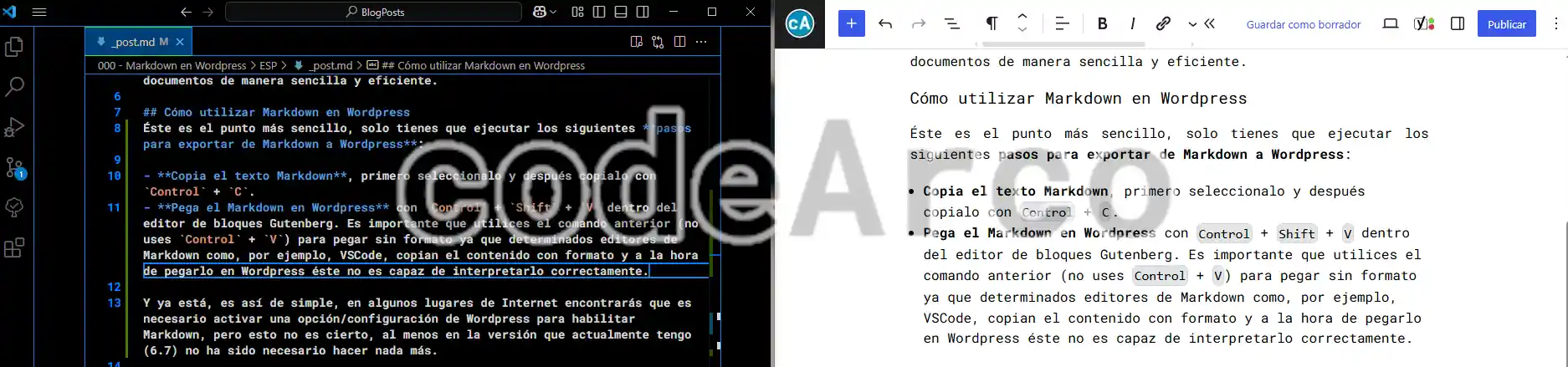Viewport: 1568px width, 367px height.
Task: Collapse the block toolbar with double chevron
Action: (x=1210, y=23)
